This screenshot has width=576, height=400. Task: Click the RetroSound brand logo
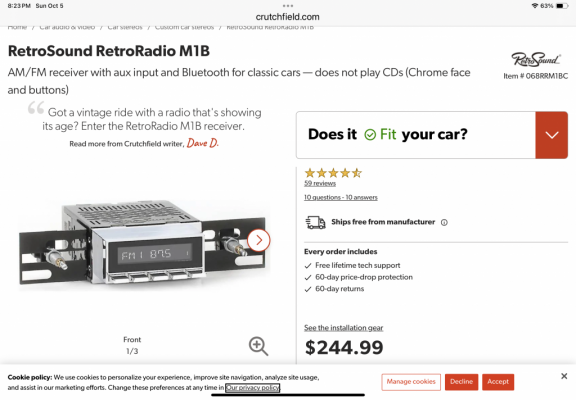535,59
